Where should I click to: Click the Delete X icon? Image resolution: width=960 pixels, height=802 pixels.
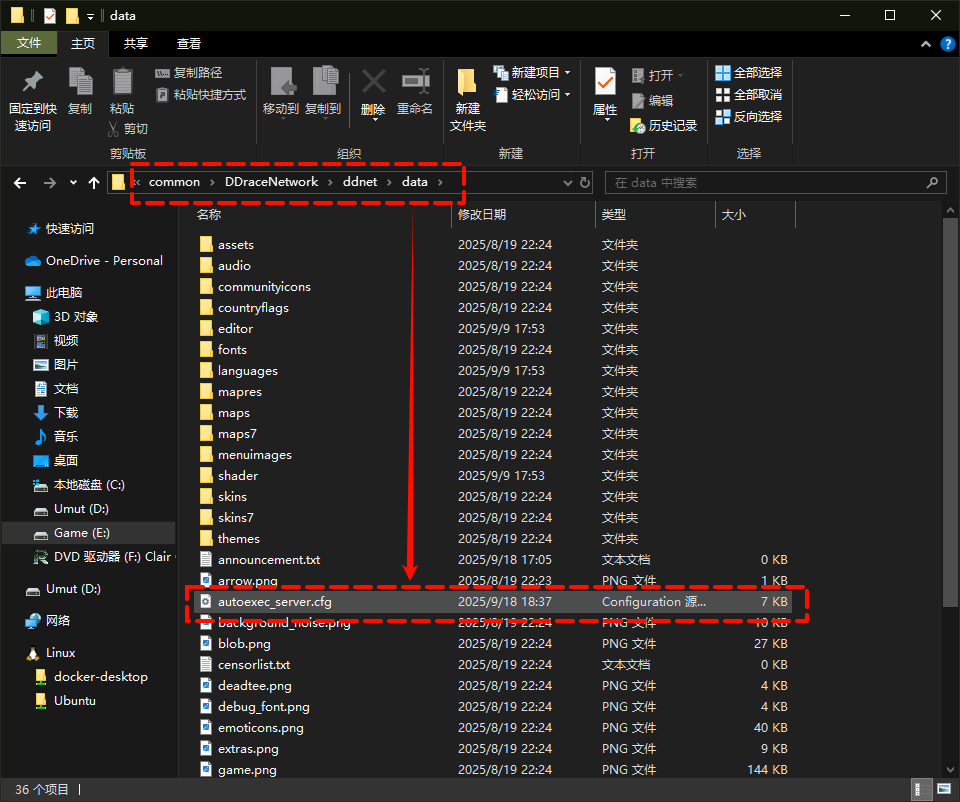[x=373, y=81]
